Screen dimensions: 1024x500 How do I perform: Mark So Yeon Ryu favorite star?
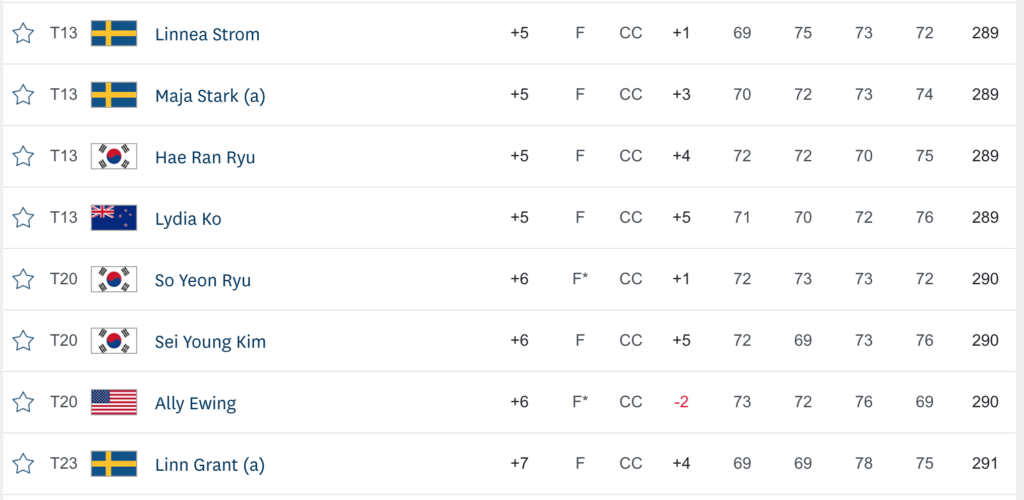(x=23, y=279)
